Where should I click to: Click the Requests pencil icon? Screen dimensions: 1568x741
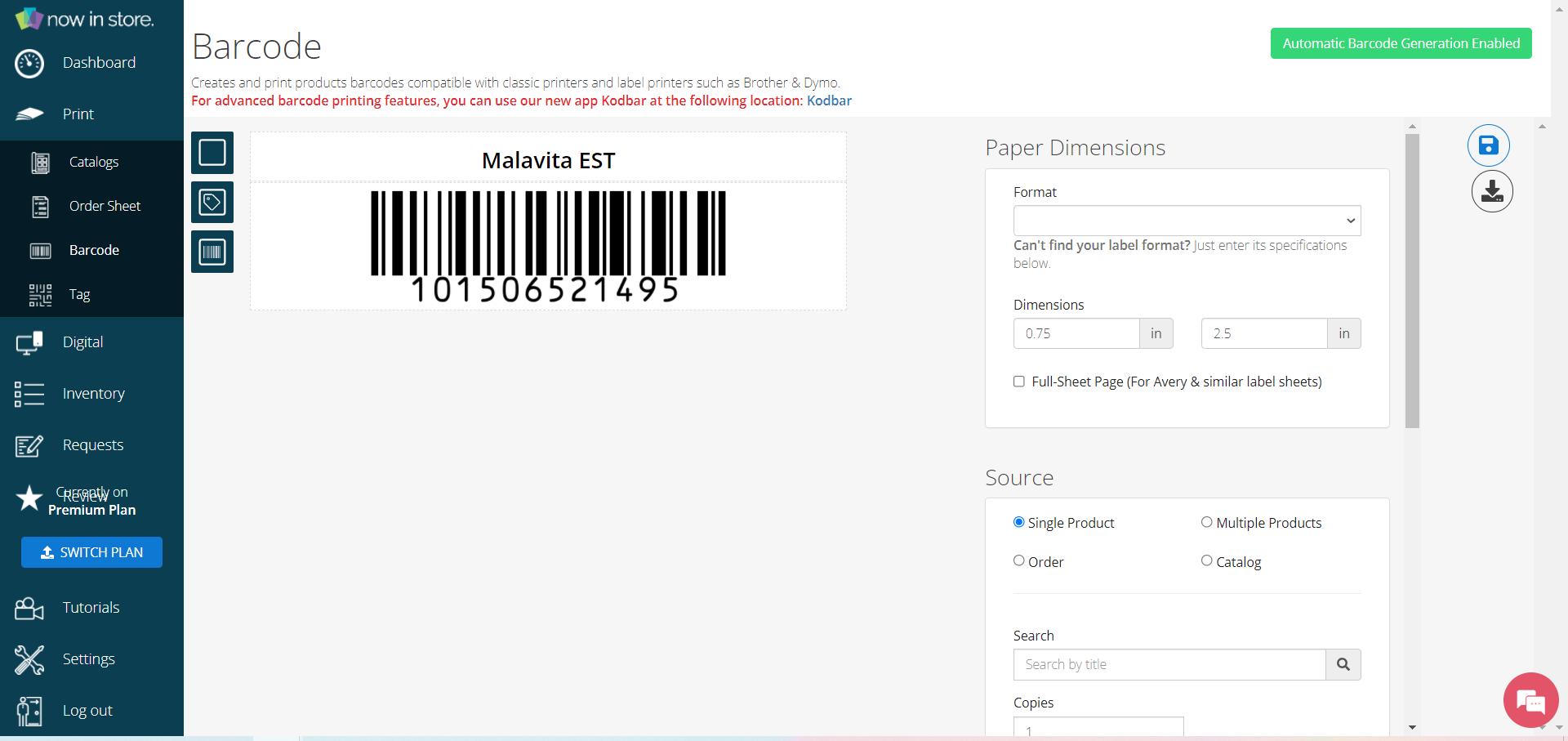pyautogui.click(x=29, y=445)
